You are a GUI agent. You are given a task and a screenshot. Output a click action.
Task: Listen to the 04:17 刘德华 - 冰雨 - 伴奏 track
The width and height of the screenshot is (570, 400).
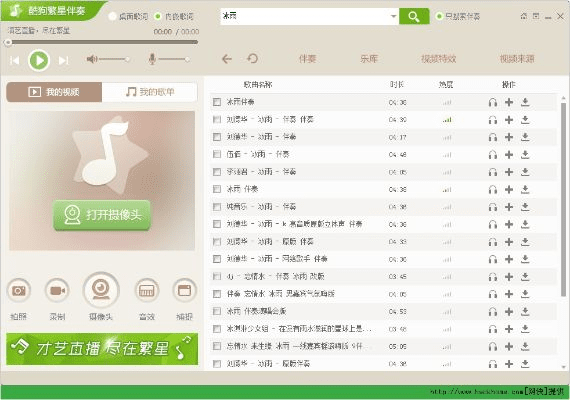[493, 137]
